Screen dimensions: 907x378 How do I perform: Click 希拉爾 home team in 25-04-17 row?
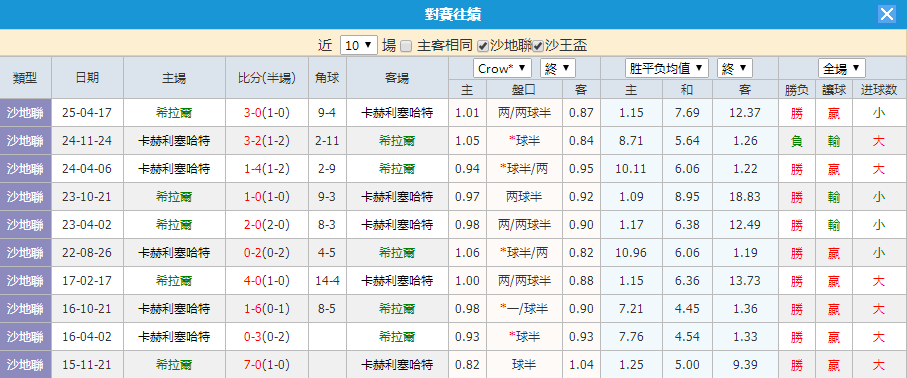click(174, 112)
